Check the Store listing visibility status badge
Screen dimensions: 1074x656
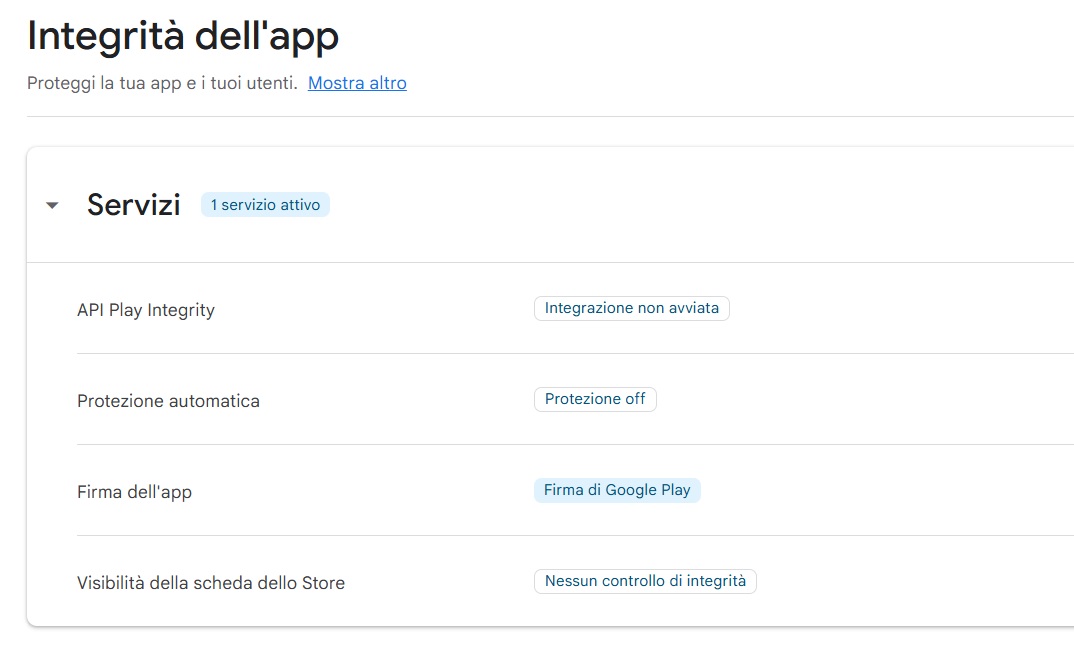tap(645, 581)
